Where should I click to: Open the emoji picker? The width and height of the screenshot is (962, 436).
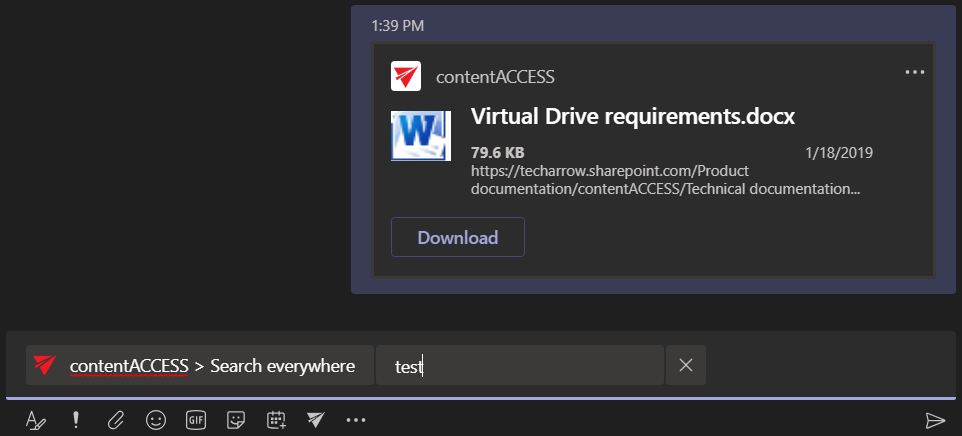(155, 420)
